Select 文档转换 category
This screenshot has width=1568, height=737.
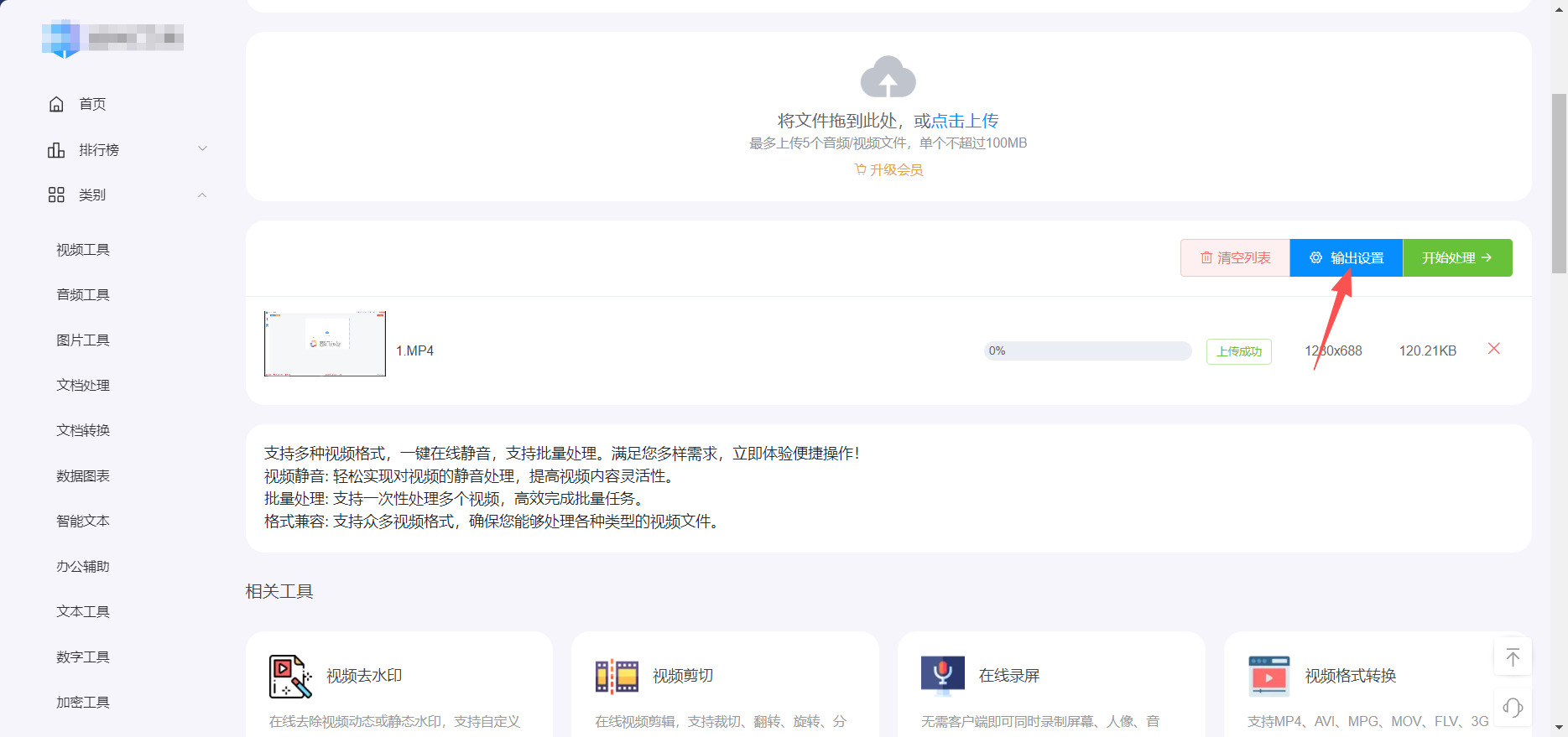83,431
